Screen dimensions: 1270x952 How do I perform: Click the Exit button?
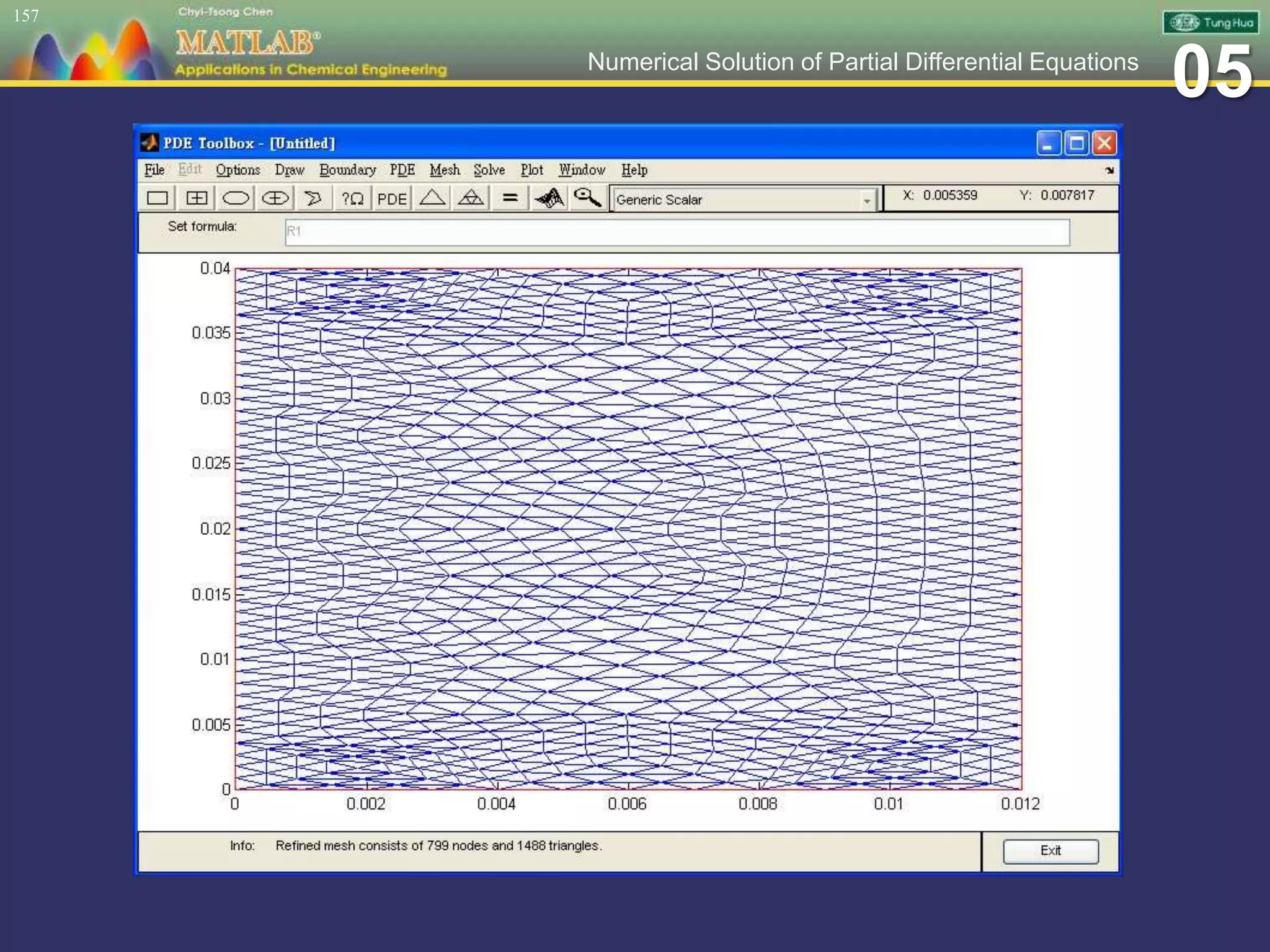(1050, 851)
